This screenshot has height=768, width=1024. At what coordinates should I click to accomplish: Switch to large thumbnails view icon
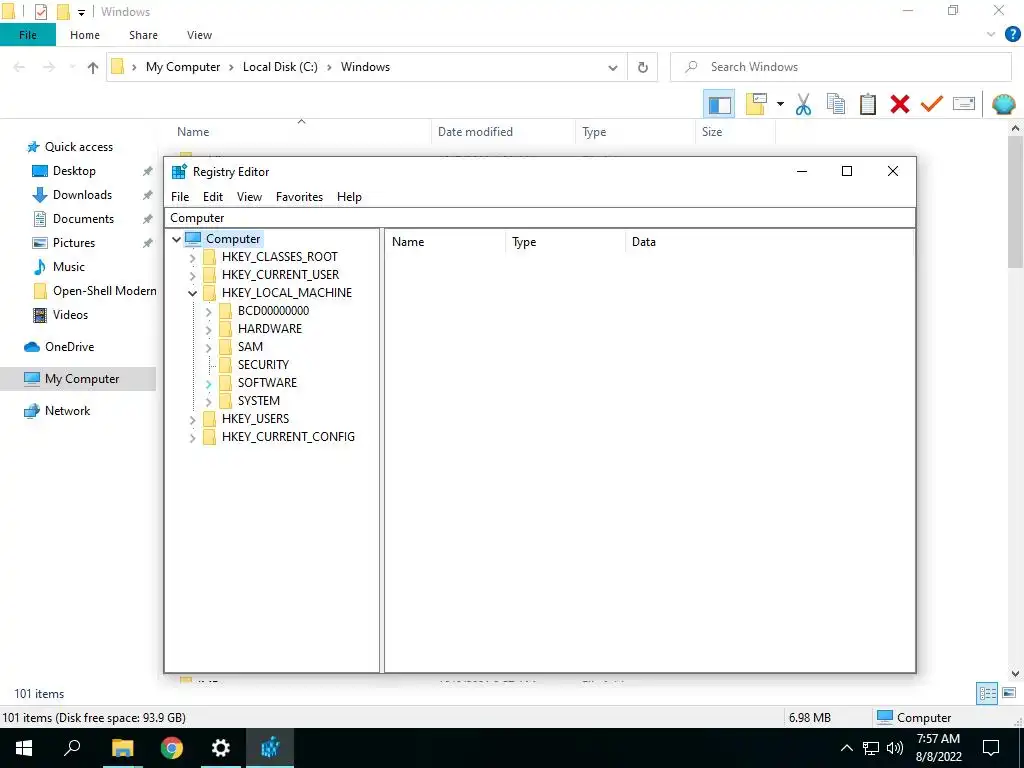click(x=1009, y=693)
